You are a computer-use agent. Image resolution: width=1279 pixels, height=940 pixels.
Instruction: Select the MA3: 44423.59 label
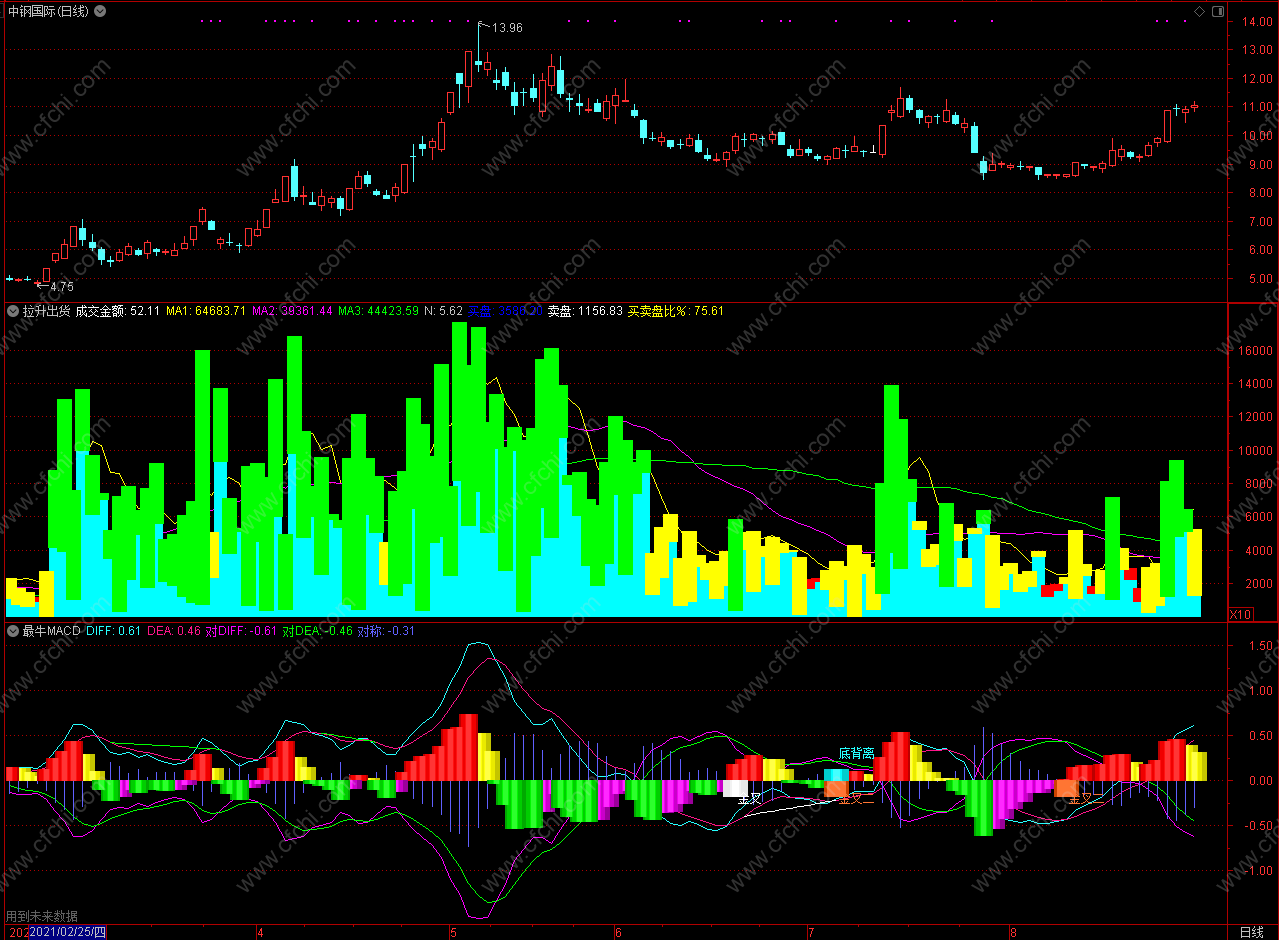(x=378, y=311)
